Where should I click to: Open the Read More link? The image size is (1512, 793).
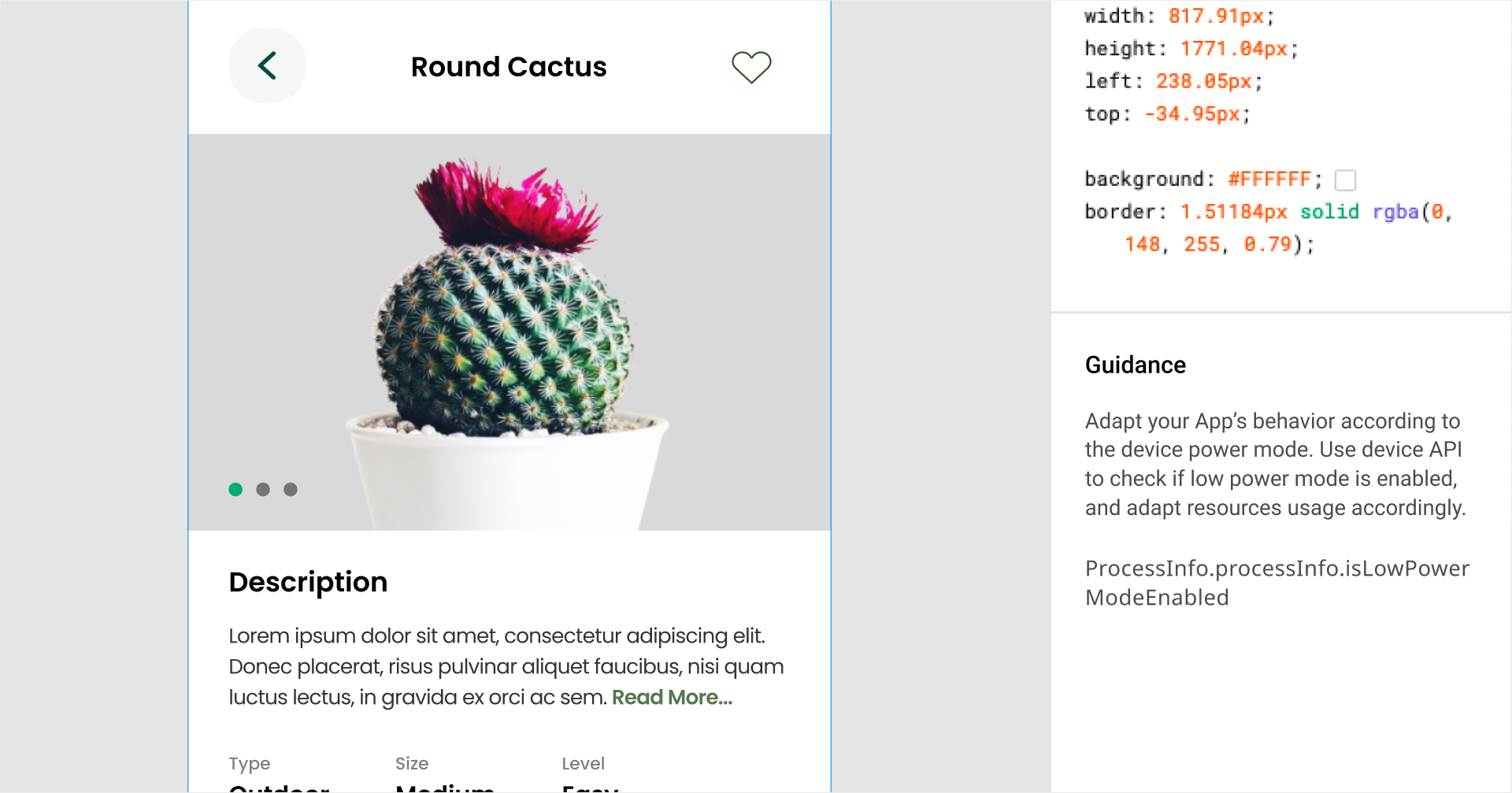[672, 698]
